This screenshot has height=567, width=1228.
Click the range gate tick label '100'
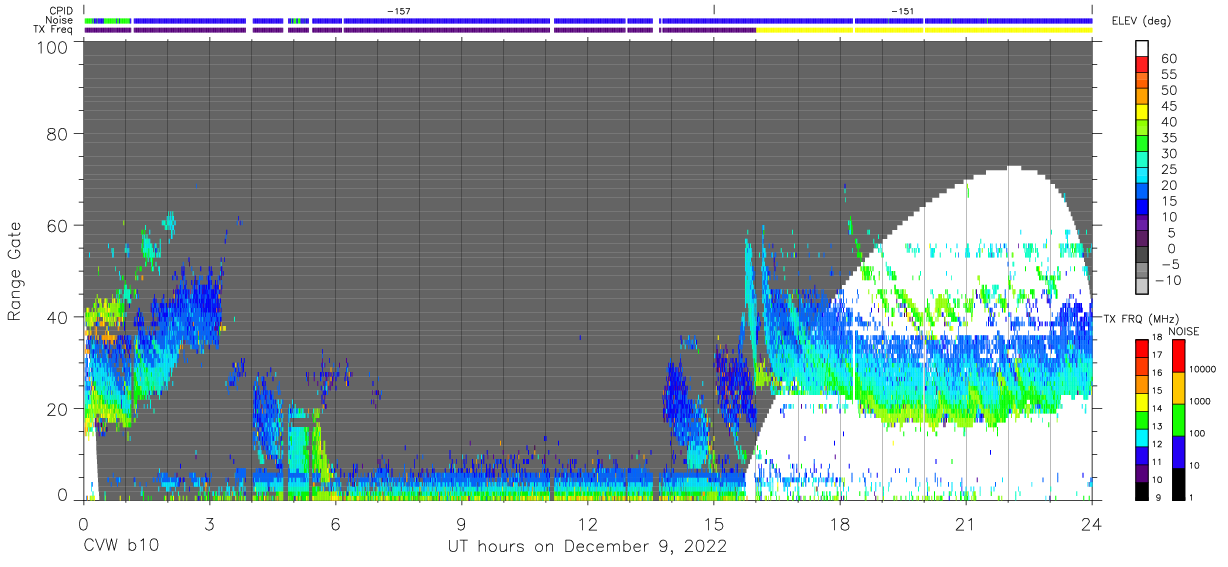click(x=51, y=48)
